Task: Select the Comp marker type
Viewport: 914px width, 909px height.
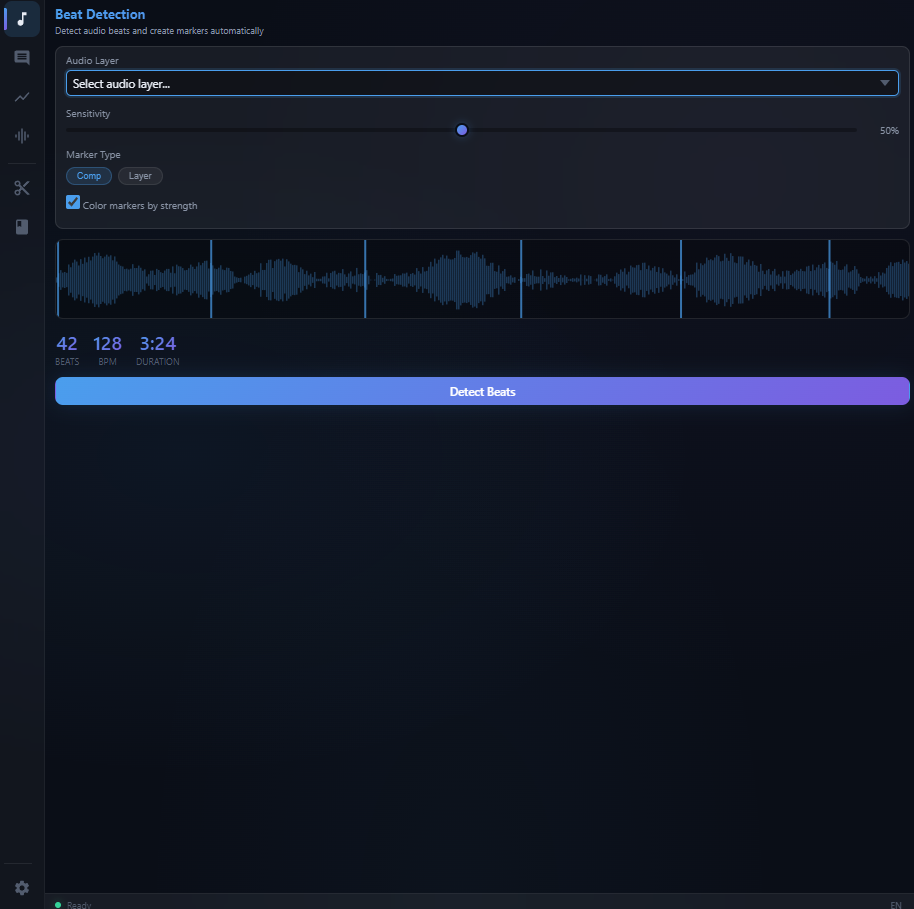Action: (89, 176)
